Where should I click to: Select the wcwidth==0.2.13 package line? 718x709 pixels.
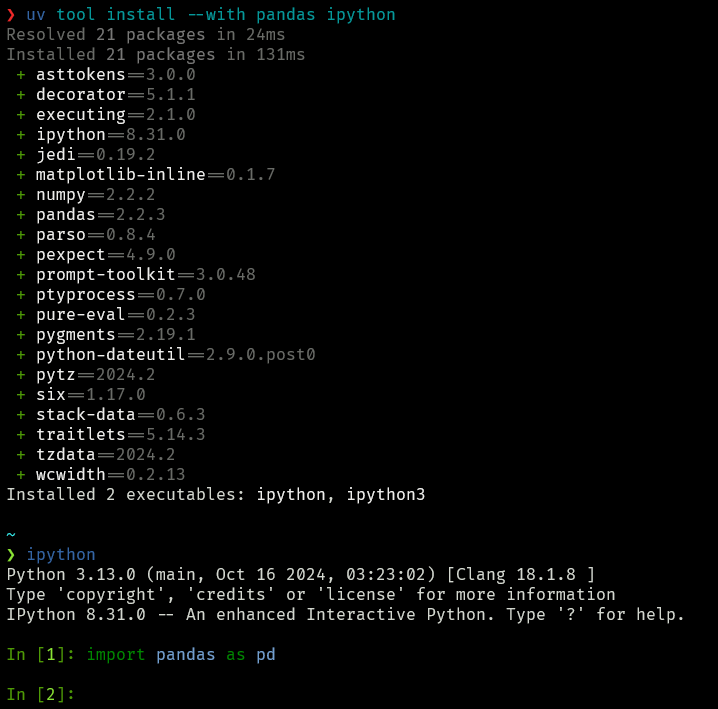pos(101,474)
